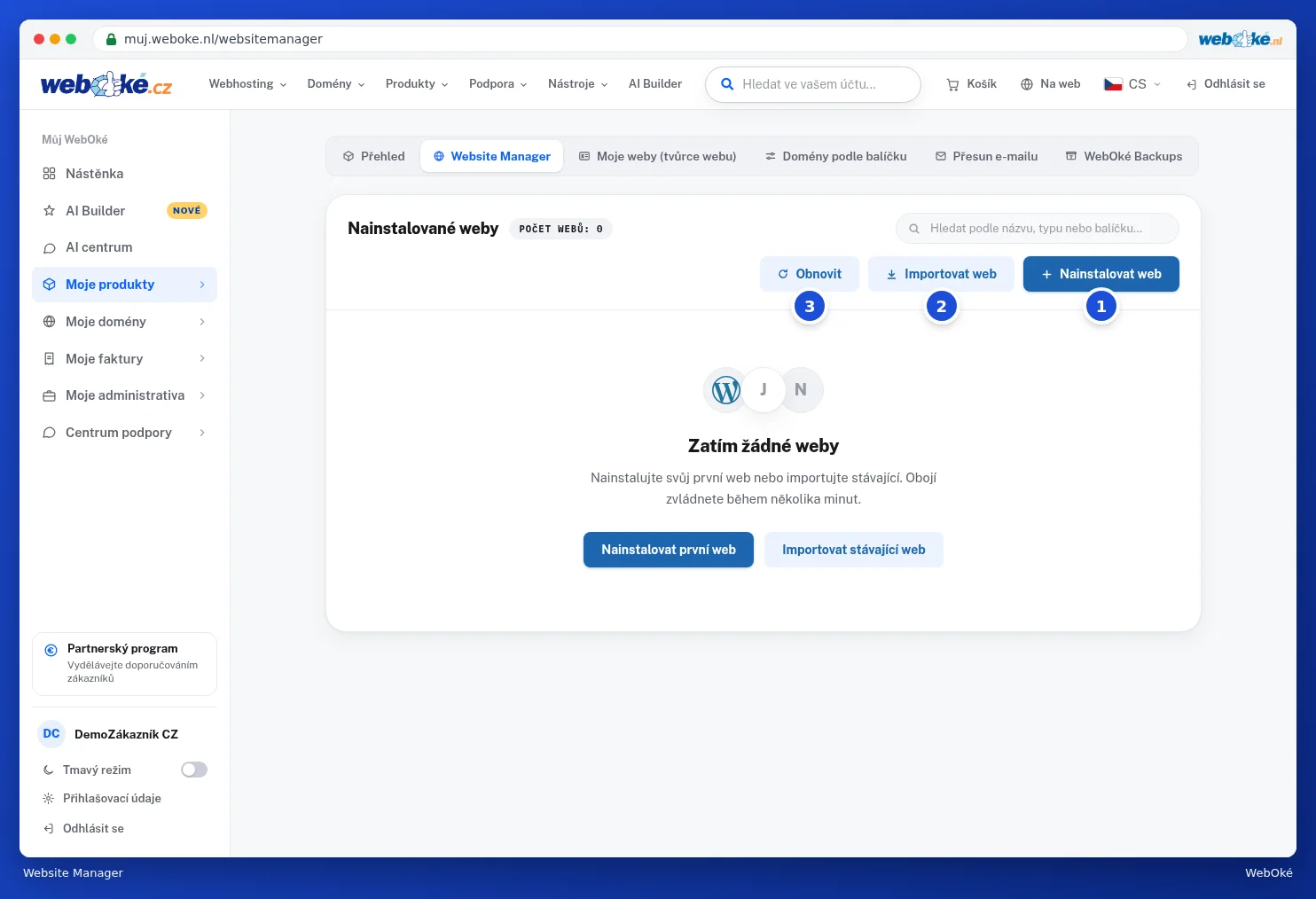
Task: Click the download icon on Importovat web
Action: (x=891, y=275)
